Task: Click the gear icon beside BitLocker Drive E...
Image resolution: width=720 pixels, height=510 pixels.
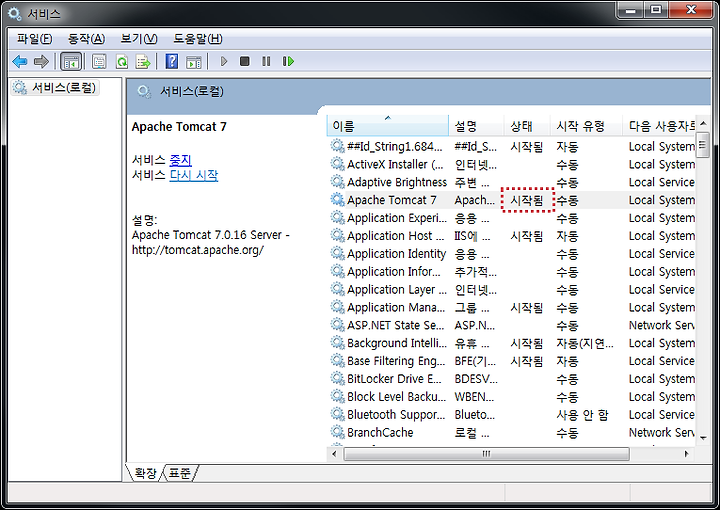Action: (338, 379)
